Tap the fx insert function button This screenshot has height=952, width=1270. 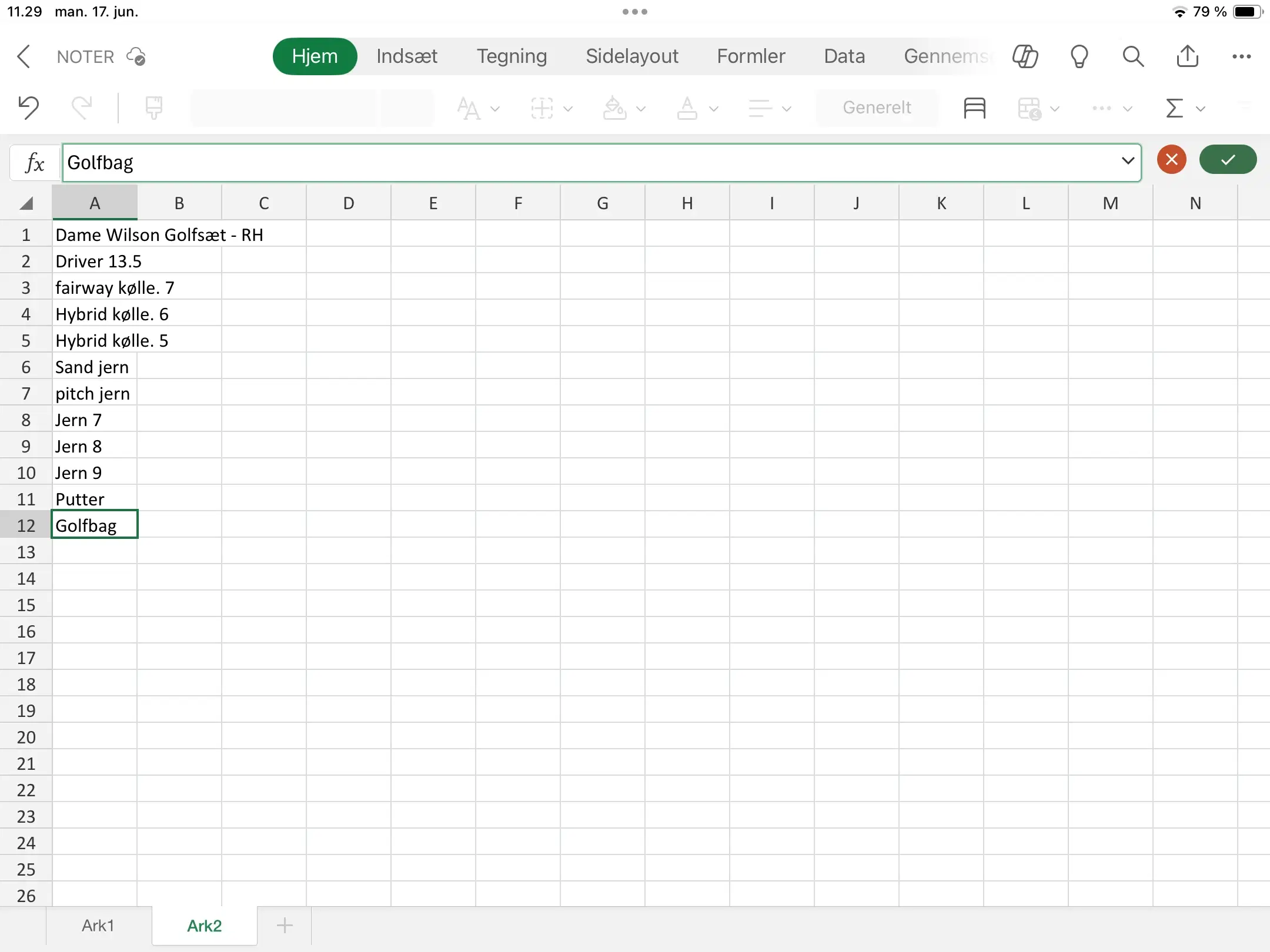[35, 162]
